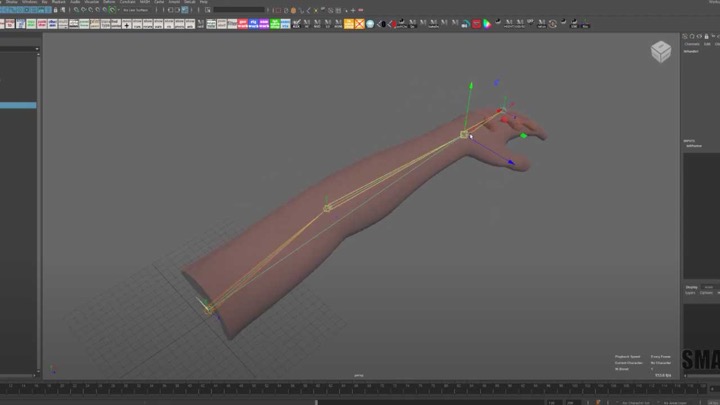Open the No Live Surface dropdown
Viewport: 720px width, 405px height.
136,10
